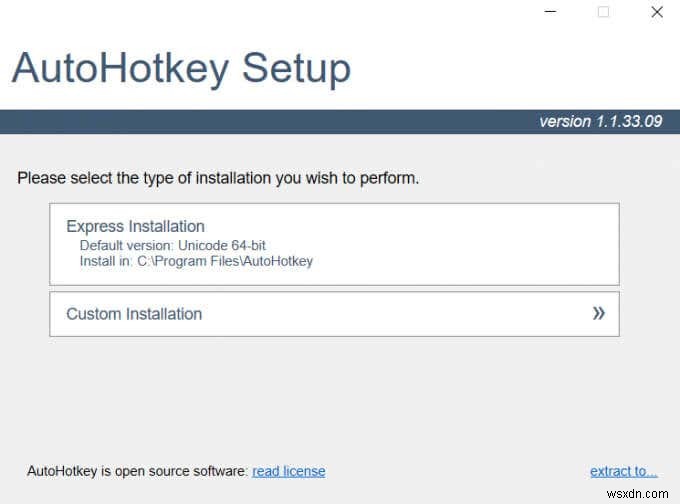This screenshot has width=680, height=504.
Task: Close the AutoHotkey Setup window
Action: (x=657, y=12)
